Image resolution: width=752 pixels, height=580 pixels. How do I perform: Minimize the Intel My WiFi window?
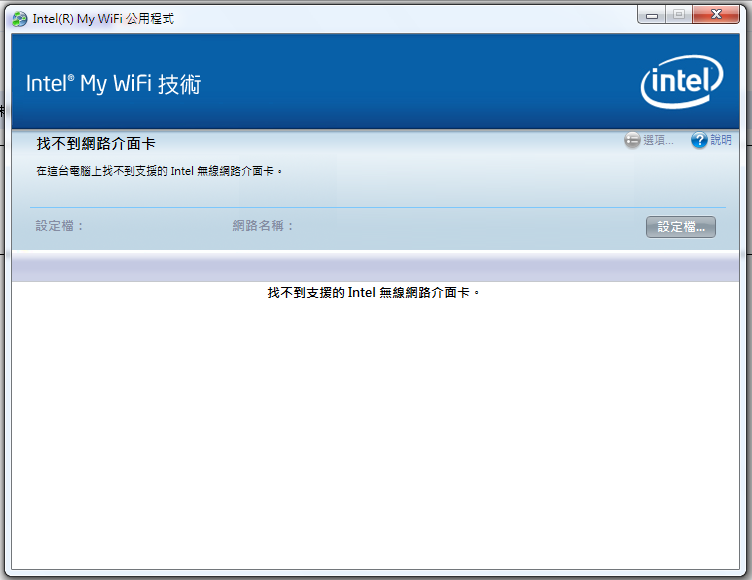(651, 15)
